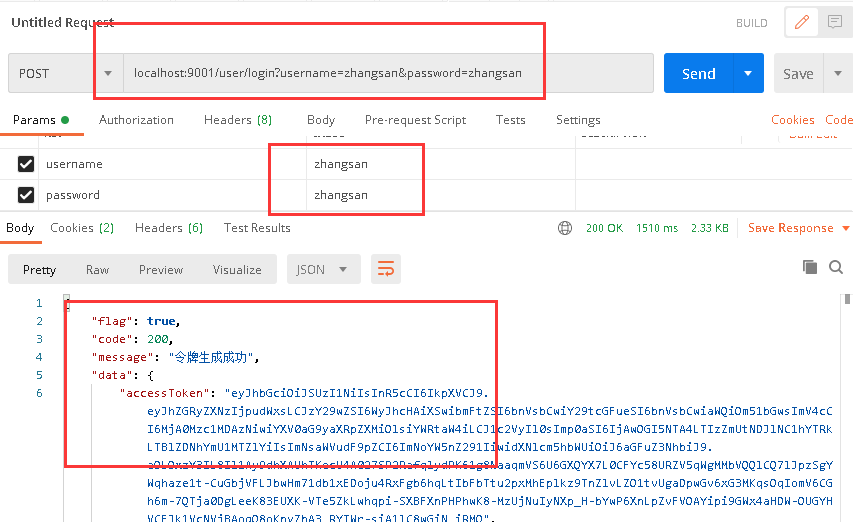Click the username key cell
This screenshot has width=853, height=522.
tap(172, 164)
